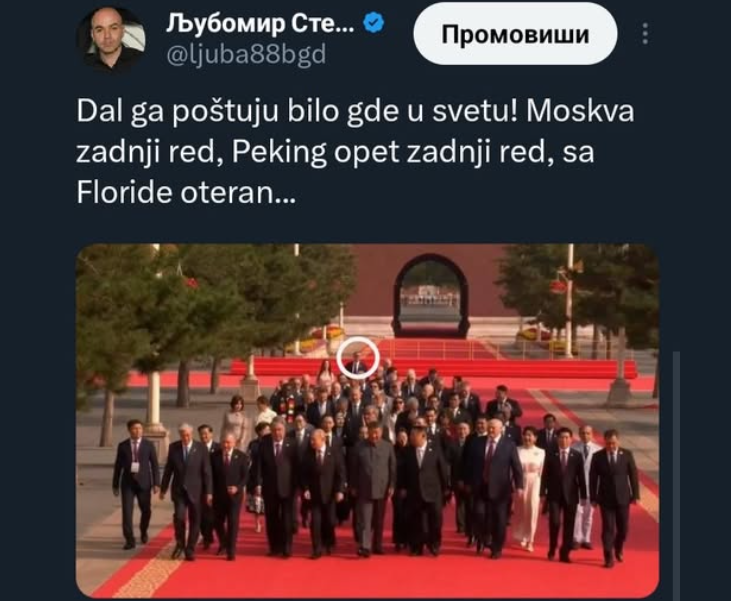Visit the @ljuba88bgd handle link
The height and width of the screenshot is (601, 731).
click(x=246, y=55)
